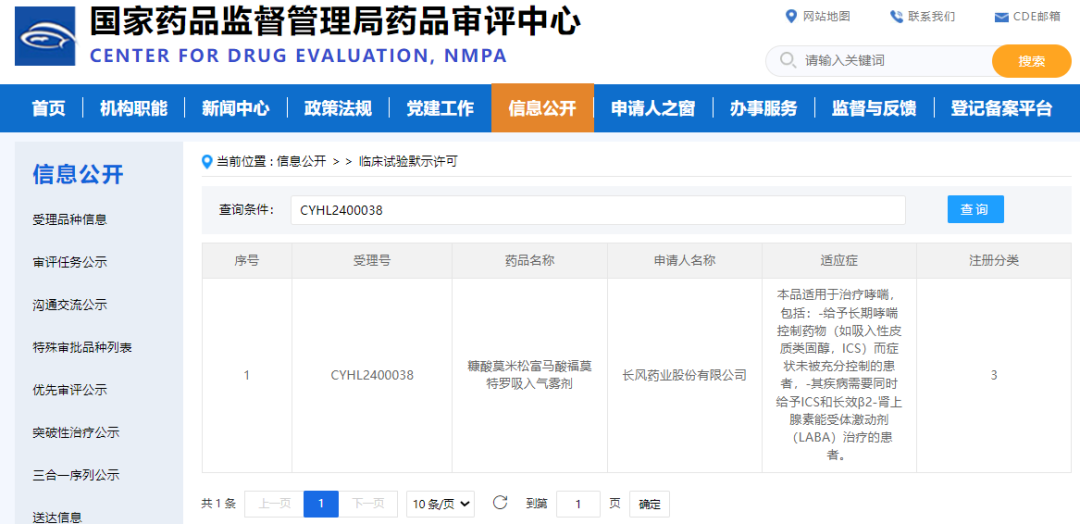Click the refresh icon beside page size
The height and width of the screenshot is (524, 1080).
click(x=500, y=503)
